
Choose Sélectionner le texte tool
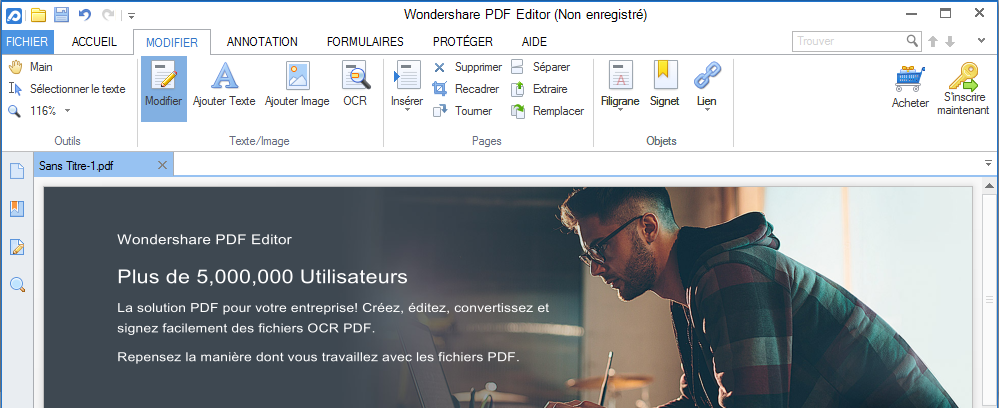tap(67, 89)
